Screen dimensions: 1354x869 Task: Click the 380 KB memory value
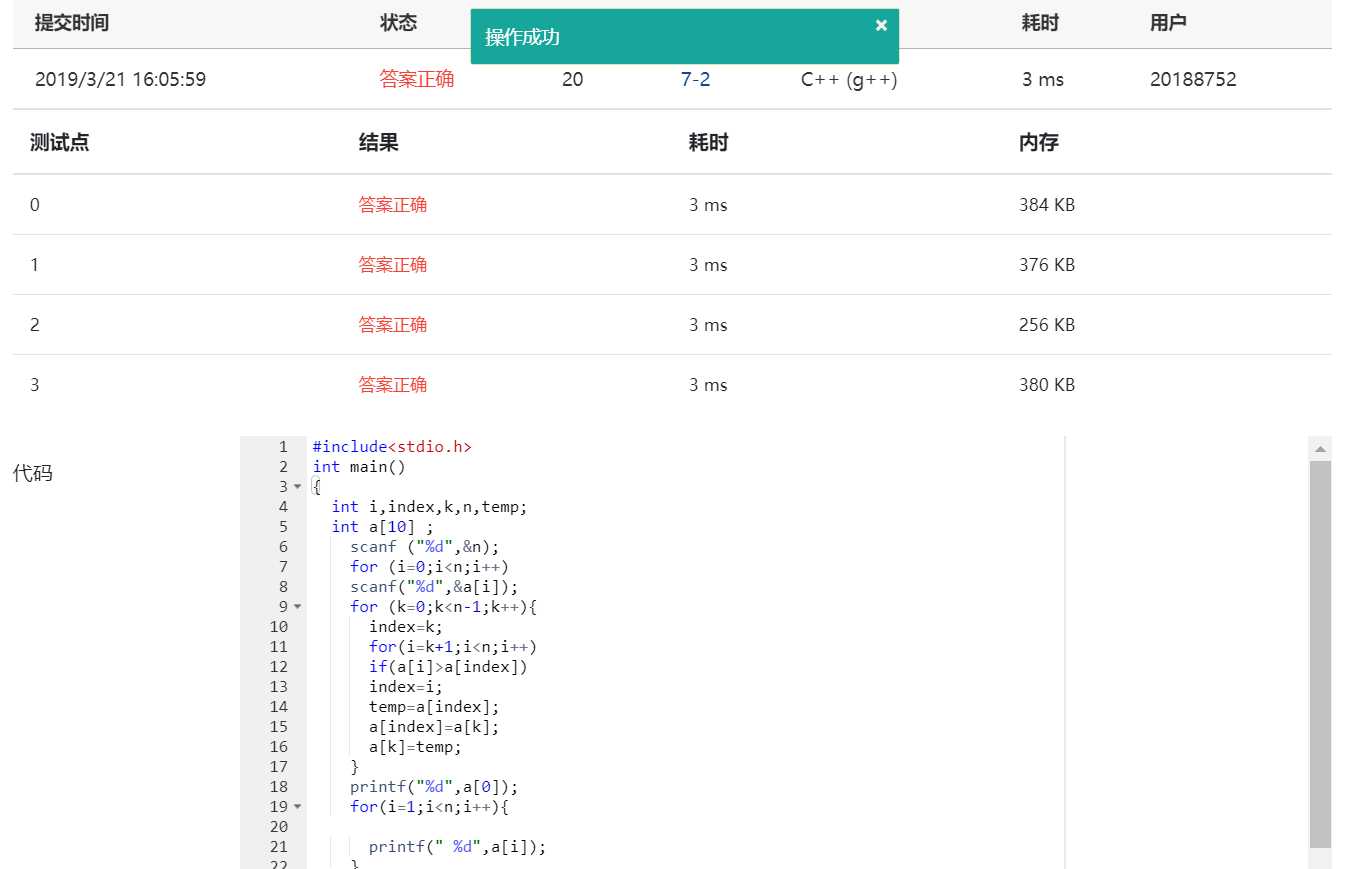(x=1047, y=385)
